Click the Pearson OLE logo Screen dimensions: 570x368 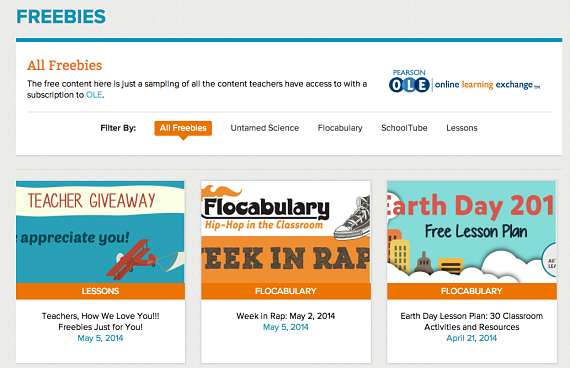pos(464,81)
